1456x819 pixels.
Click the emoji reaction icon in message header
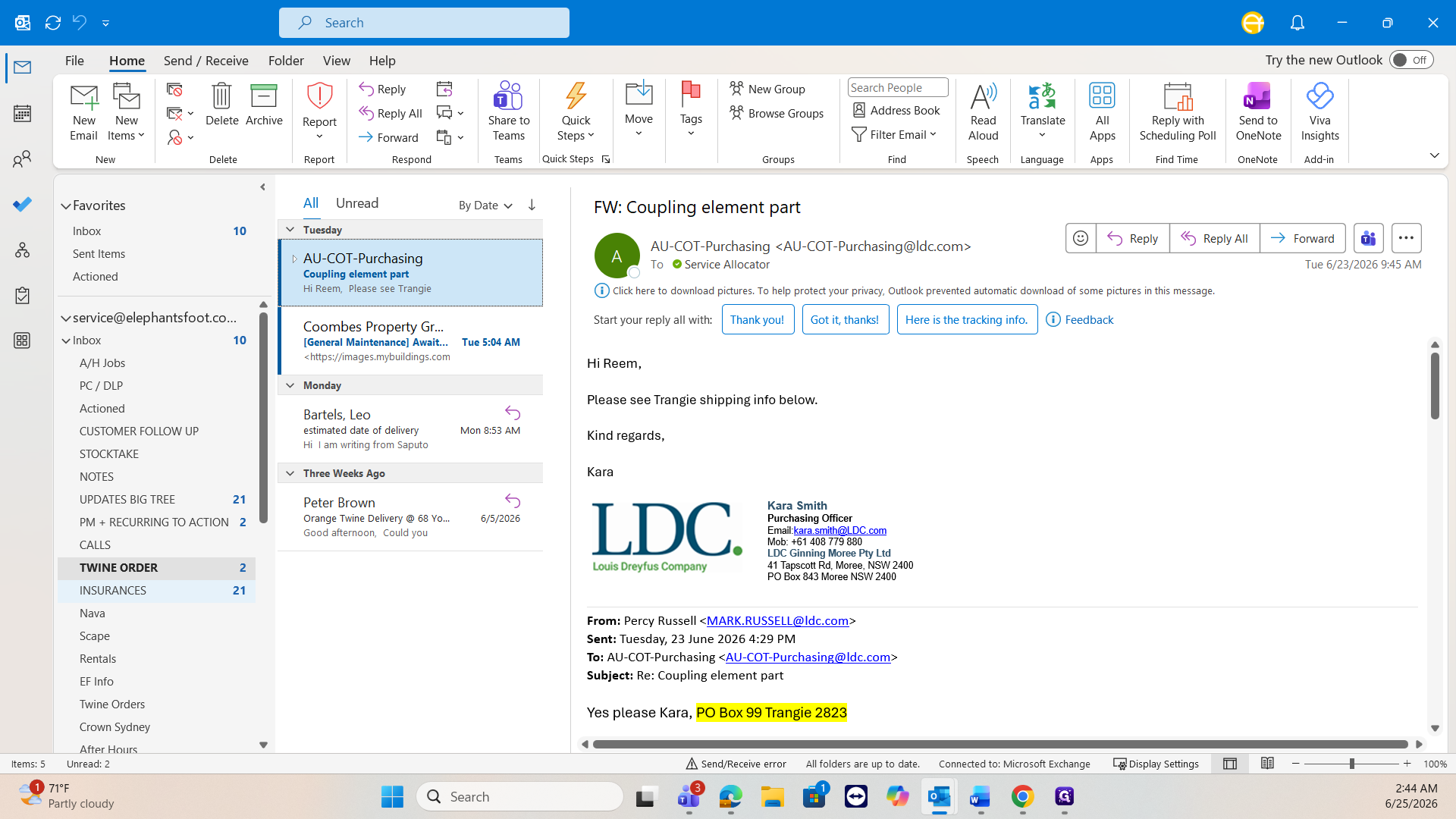[x=1081, y=238]
